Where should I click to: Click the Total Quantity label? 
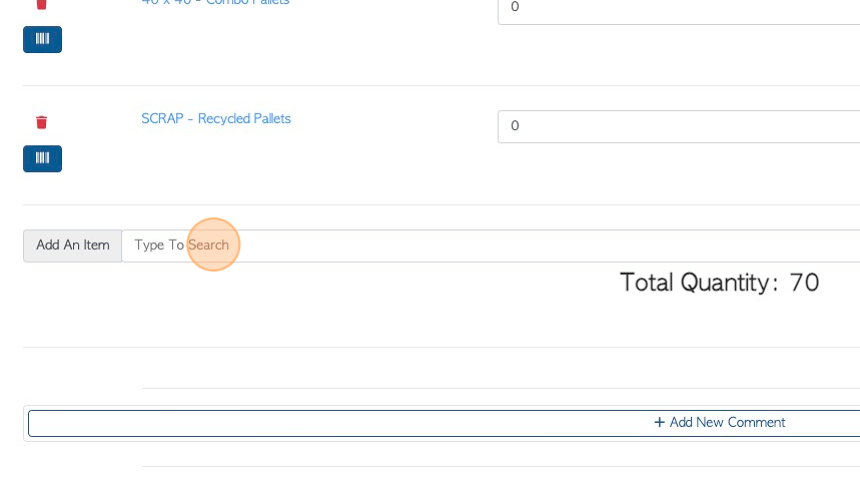click(x=698, y=283)
